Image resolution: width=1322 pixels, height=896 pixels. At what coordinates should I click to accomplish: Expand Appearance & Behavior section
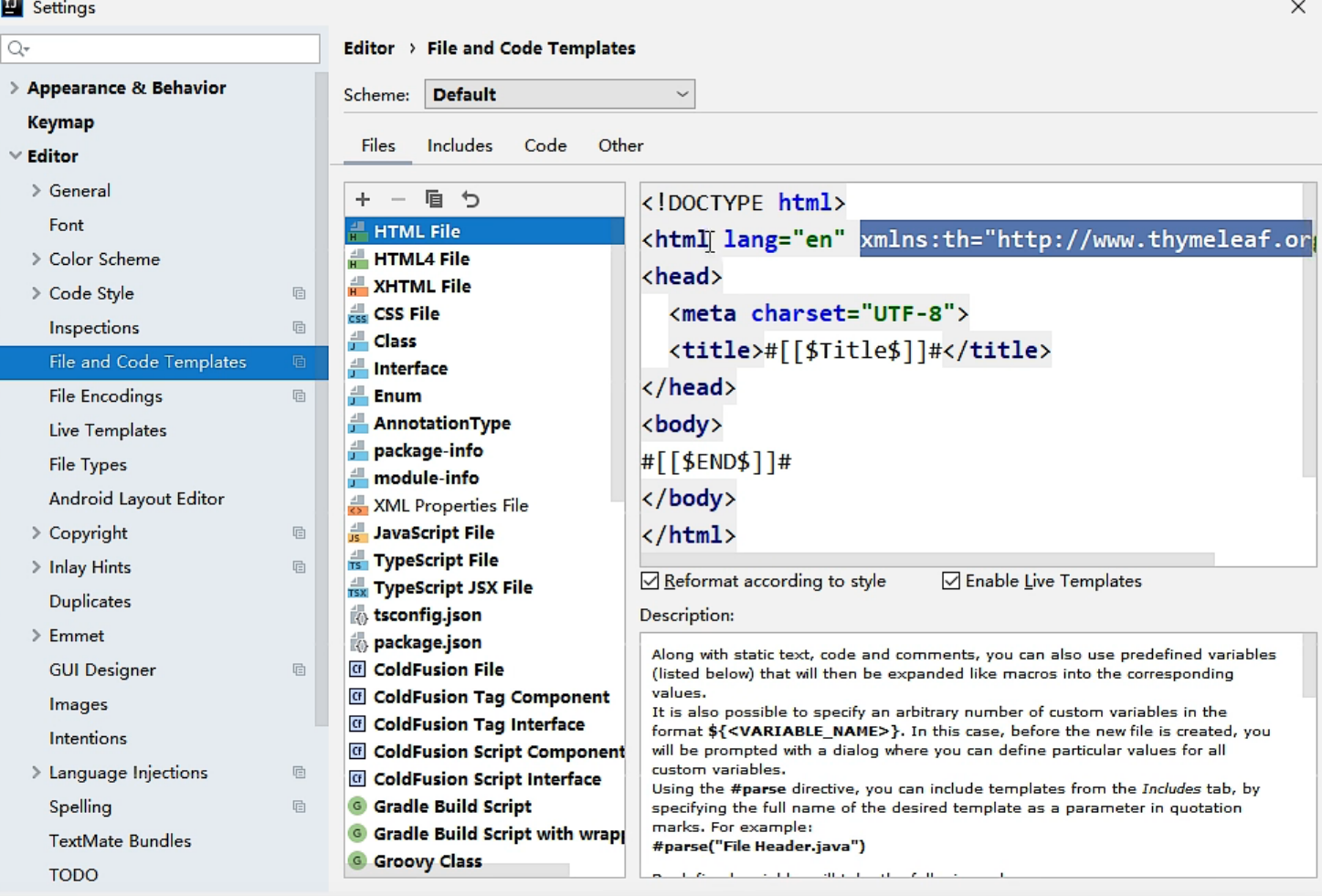(14, 88)
